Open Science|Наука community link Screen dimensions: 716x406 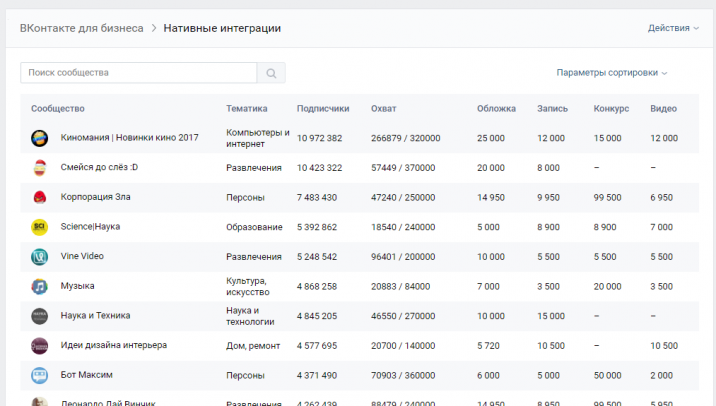pos(90,227)
